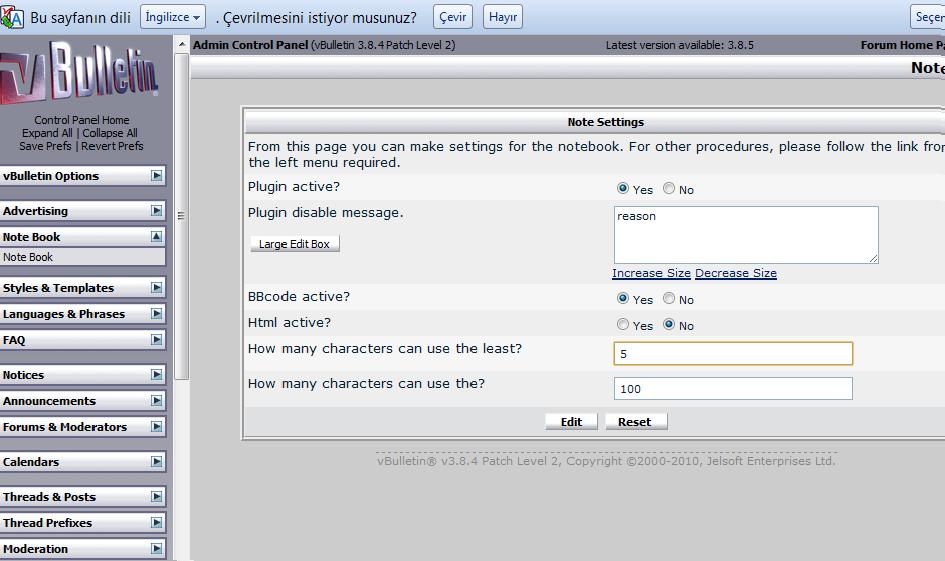Click the translate icon in the translation bar
The width and height of the screenshot is (945, 561).
point(12,17)
